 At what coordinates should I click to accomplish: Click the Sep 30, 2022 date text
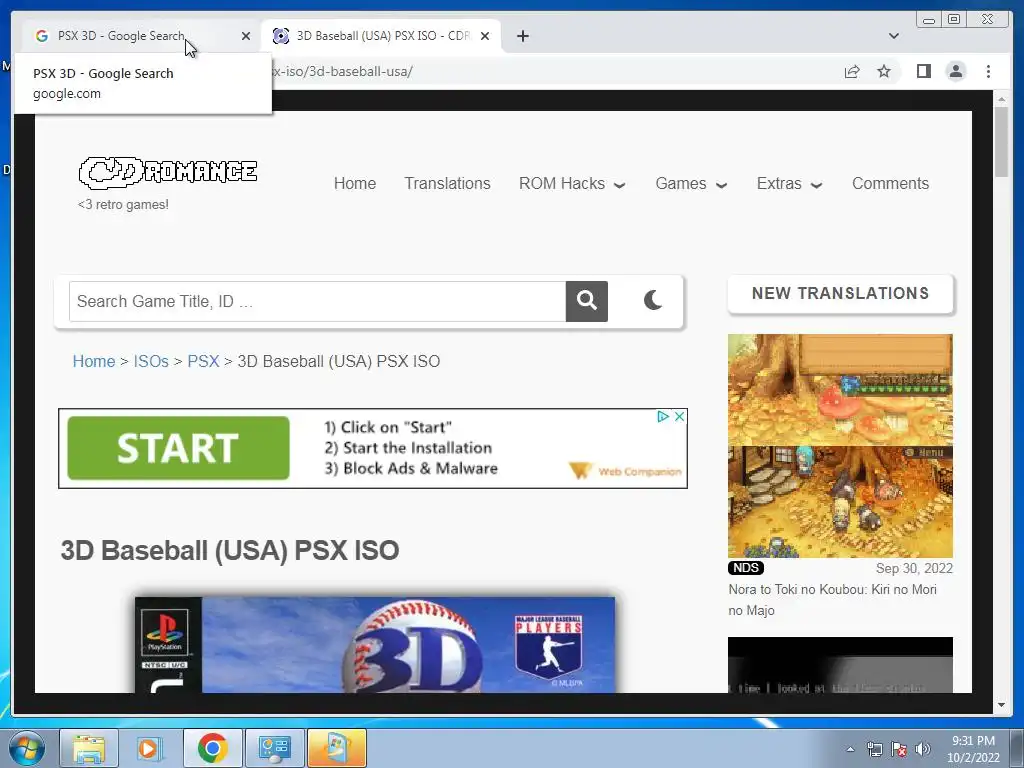914,568
